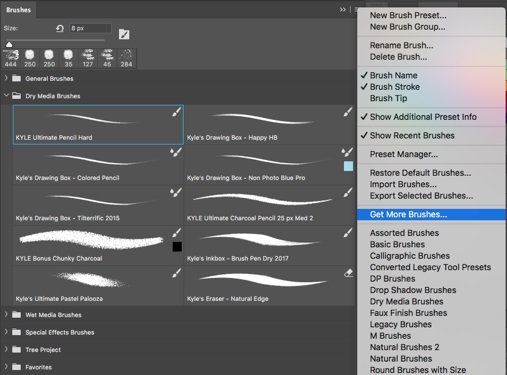Choose Import Brushes menu item
The image size is (507, 375).
tap(403, 184)
